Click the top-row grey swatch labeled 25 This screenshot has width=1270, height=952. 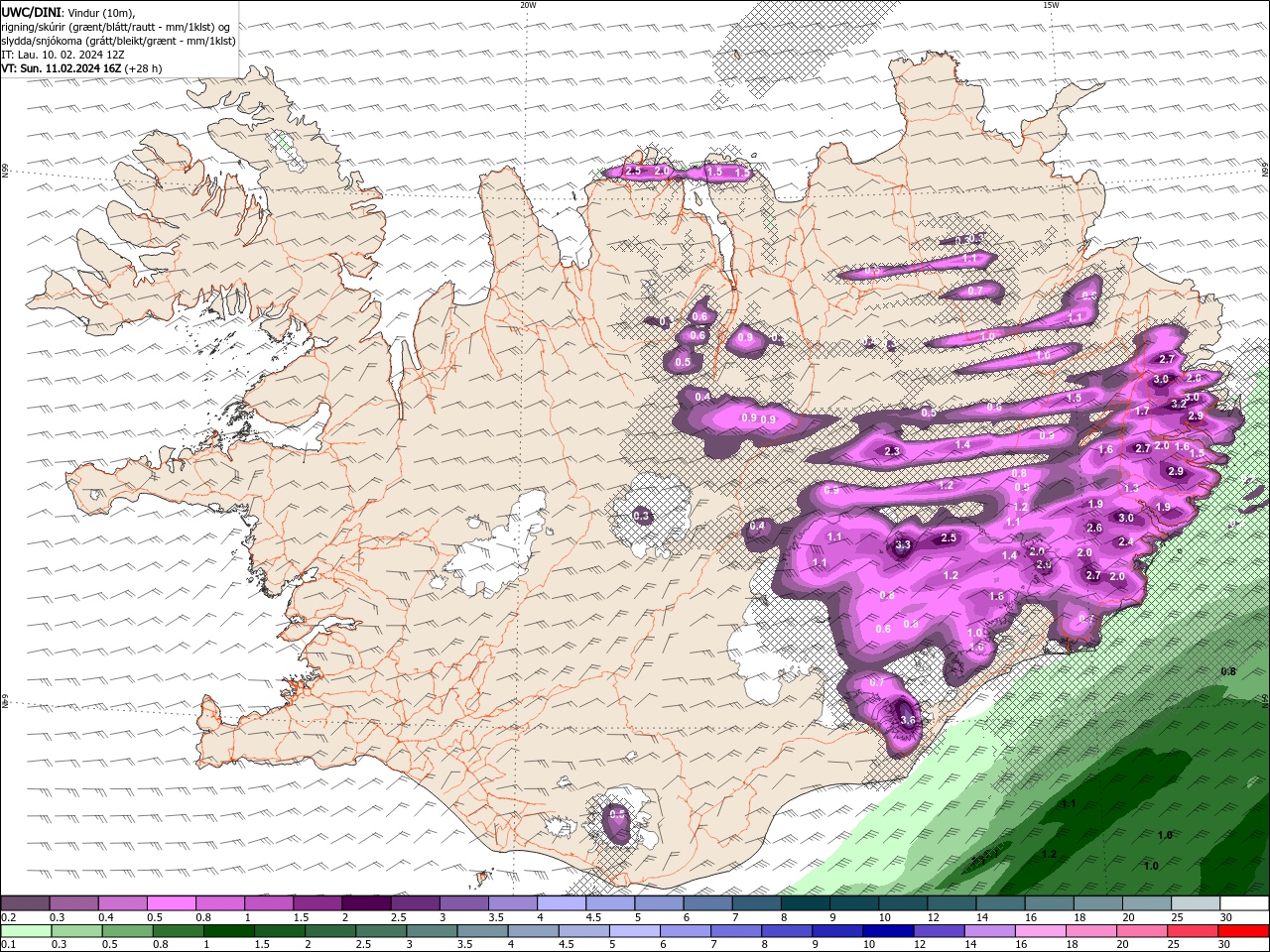1195,903
